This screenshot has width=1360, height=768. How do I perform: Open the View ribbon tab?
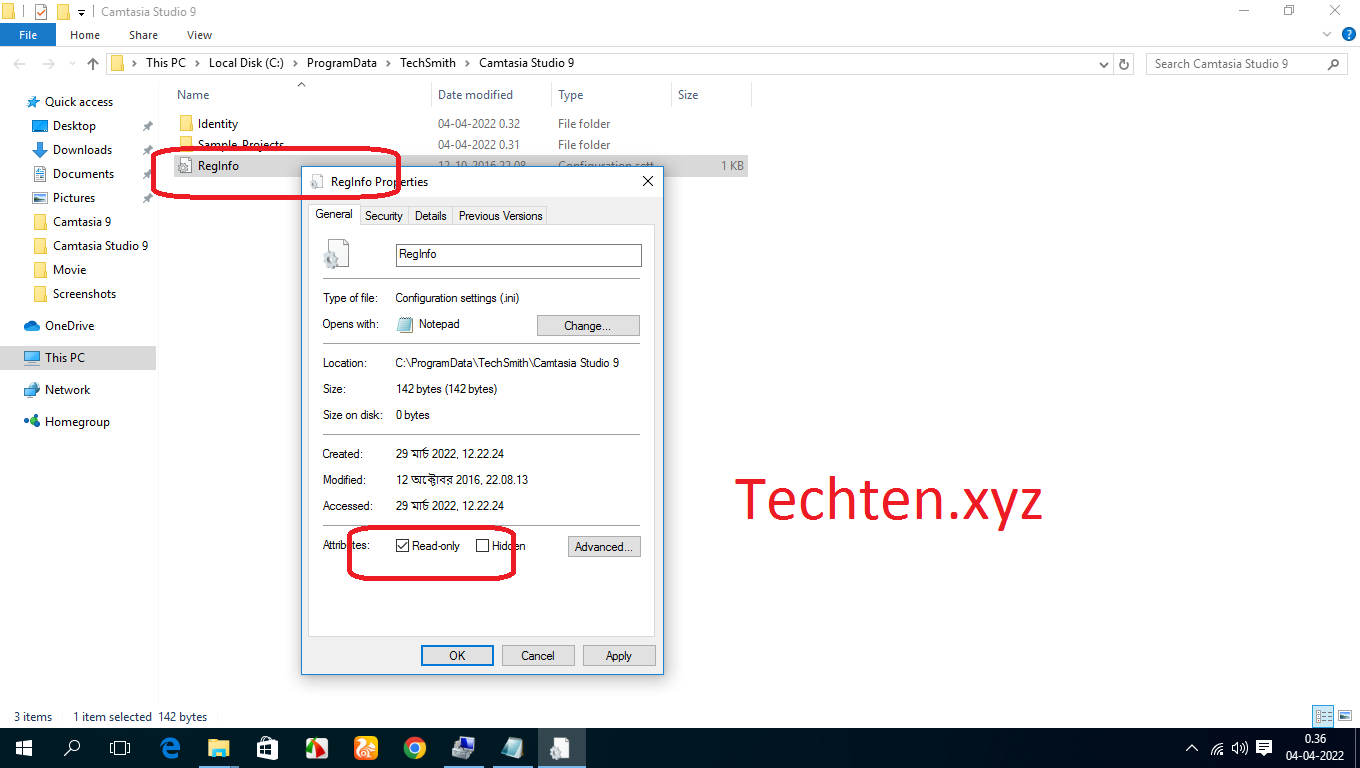tap(199, 35)
